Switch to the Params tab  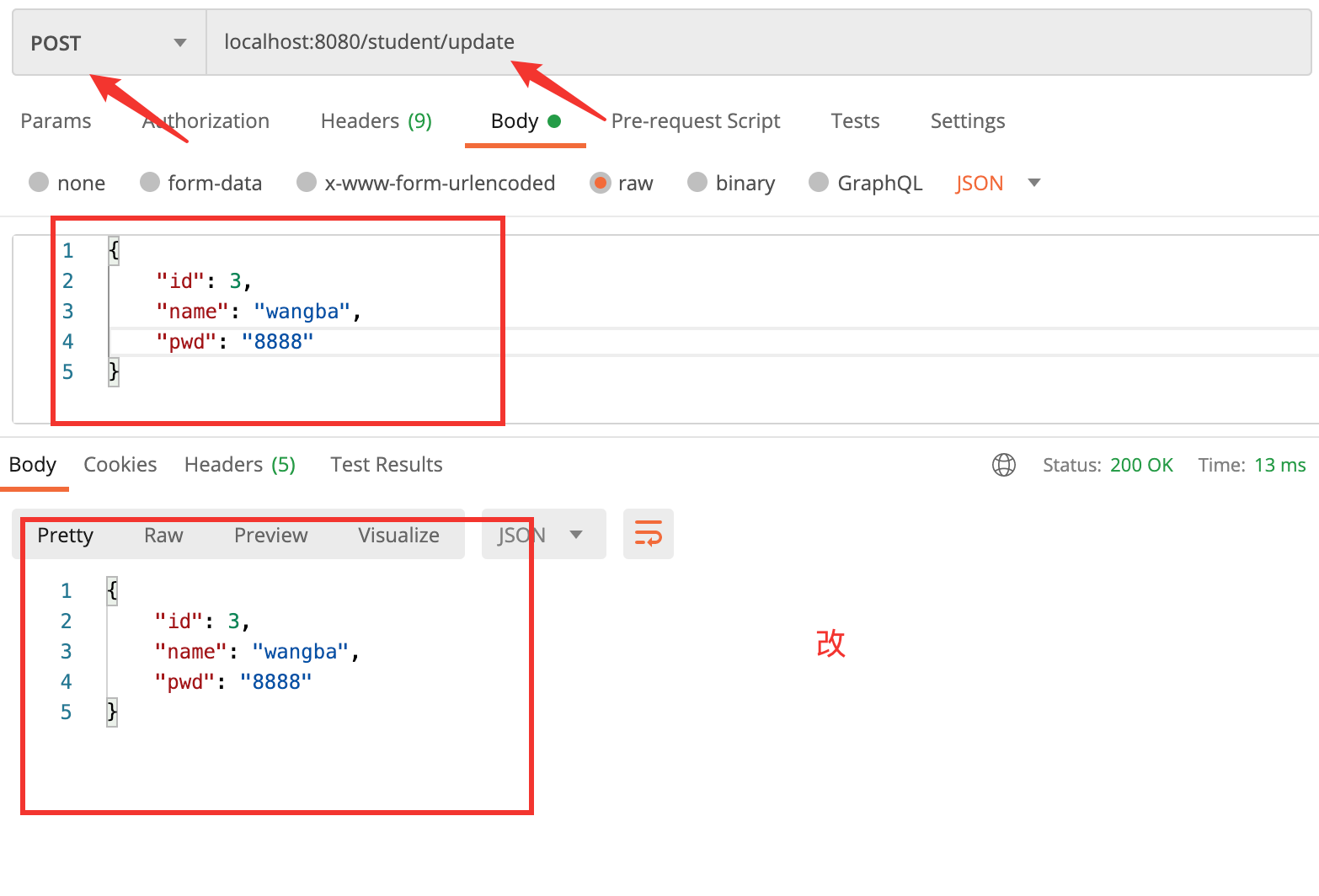coord(56,121)
